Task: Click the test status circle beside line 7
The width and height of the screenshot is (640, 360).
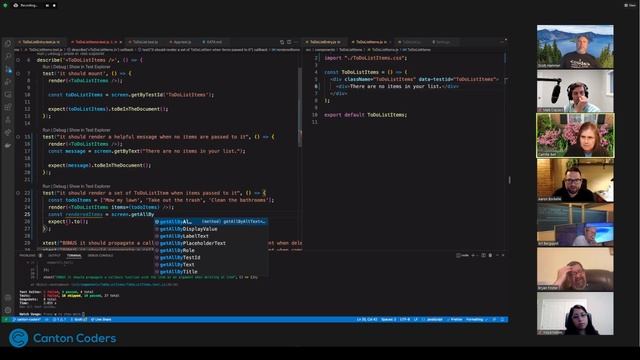Action: (18, 73)
